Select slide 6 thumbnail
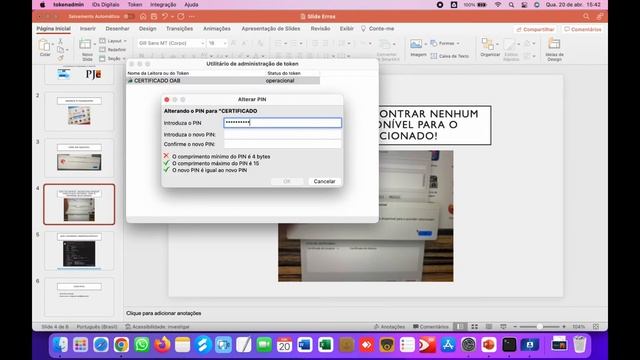The height and width of the screenshot is (360, 640). 79,297
